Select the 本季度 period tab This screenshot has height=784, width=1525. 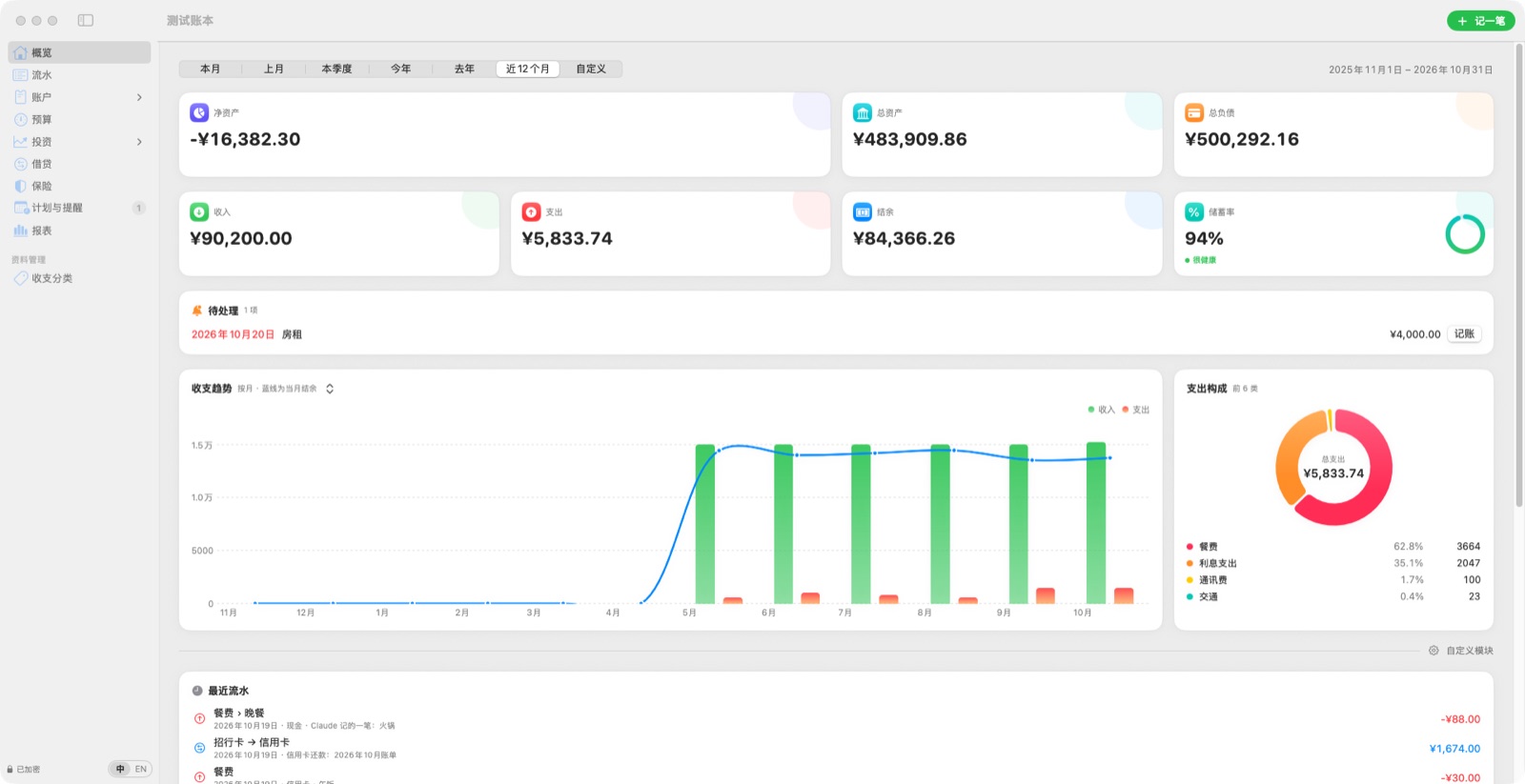point(336,69)
